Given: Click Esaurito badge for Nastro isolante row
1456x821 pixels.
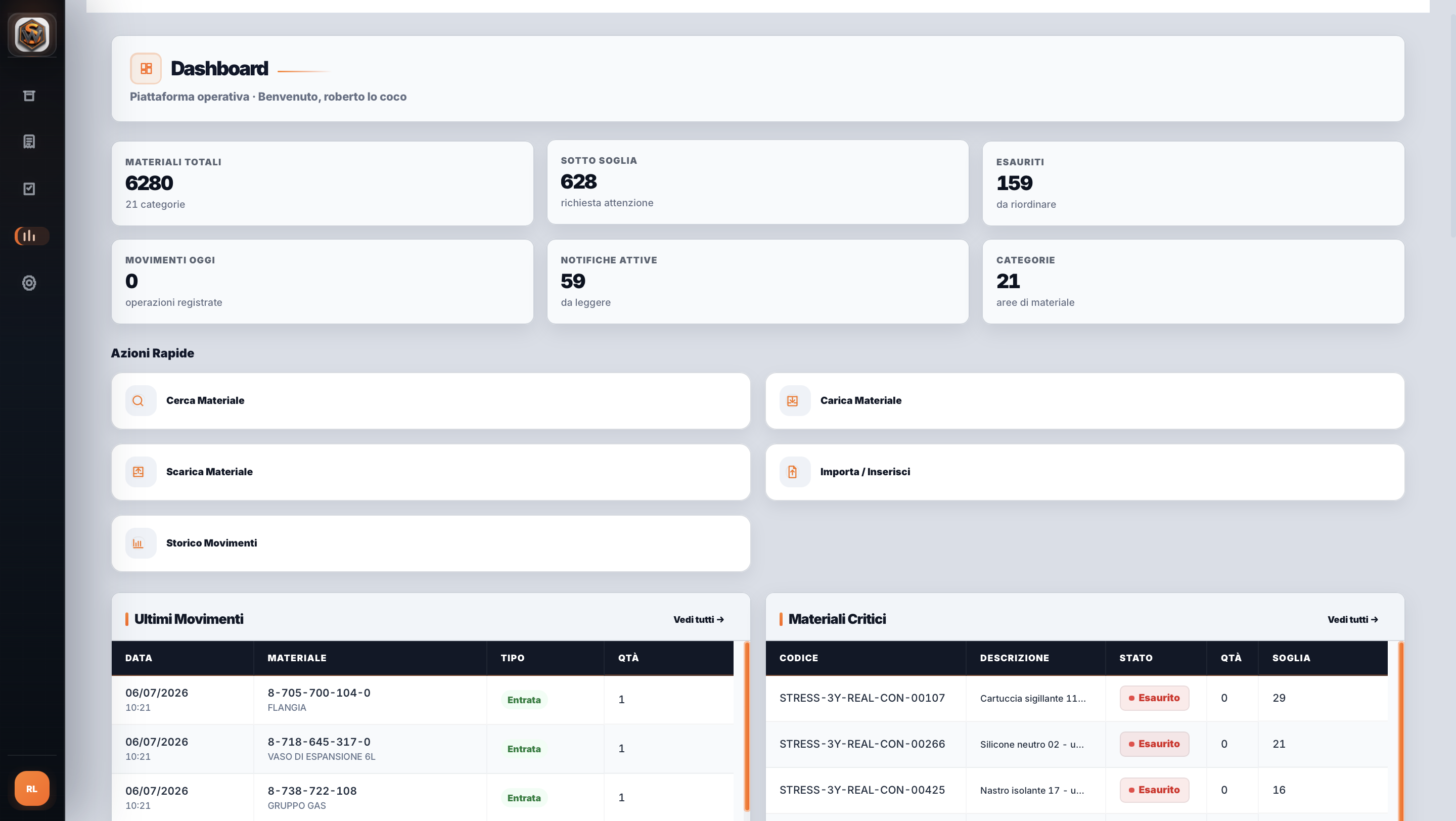Looking at the screenshot, I should 1154,790.
